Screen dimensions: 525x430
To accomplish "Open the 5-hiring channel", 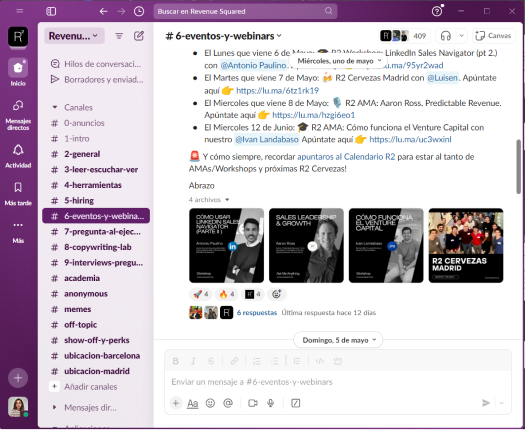I will click(x=96, y=201).
